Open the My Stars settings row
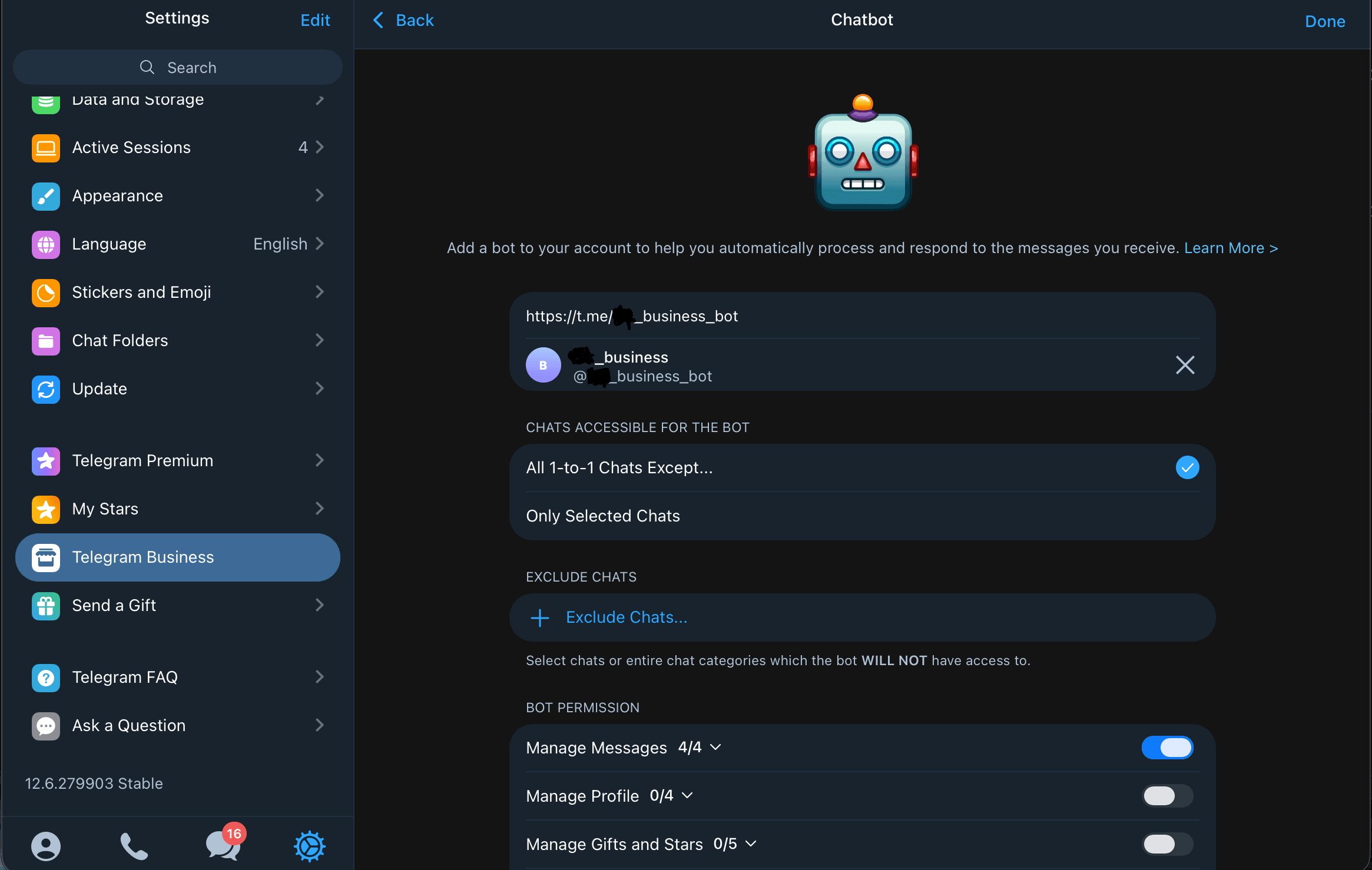Image resolution: width=1372 pixels, height=870 pixels. tap(178, 509)
